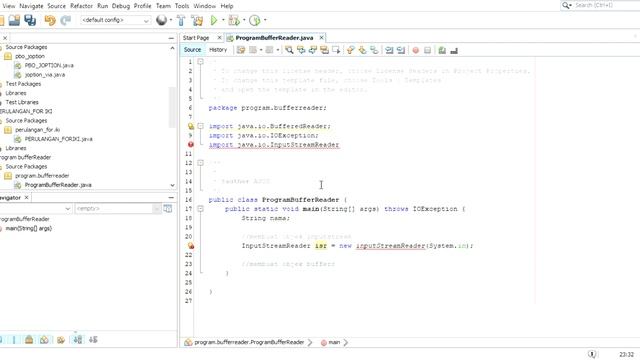Open the Debug menu

121,6
